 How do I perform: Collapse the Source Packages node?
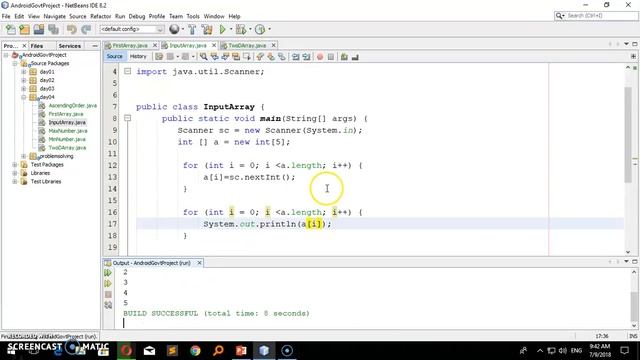tap(15, 63)
